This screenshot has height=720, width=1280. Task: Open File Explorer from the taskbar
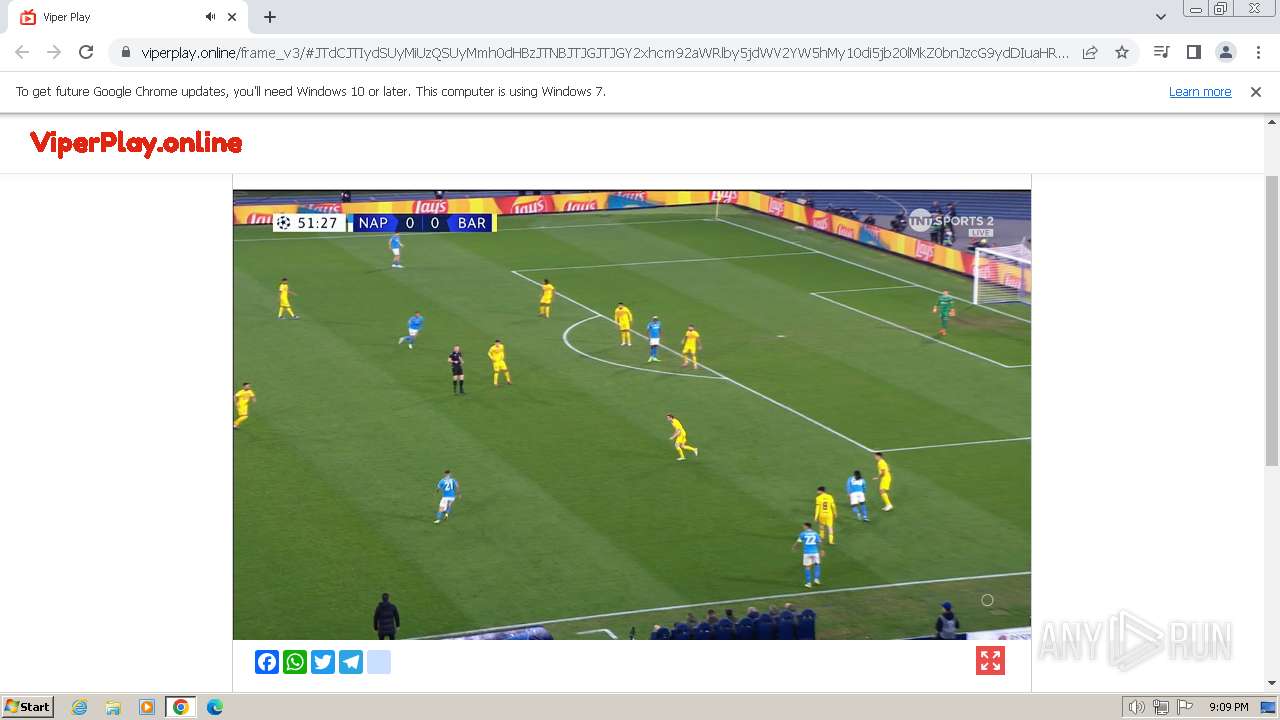point(113,707)
